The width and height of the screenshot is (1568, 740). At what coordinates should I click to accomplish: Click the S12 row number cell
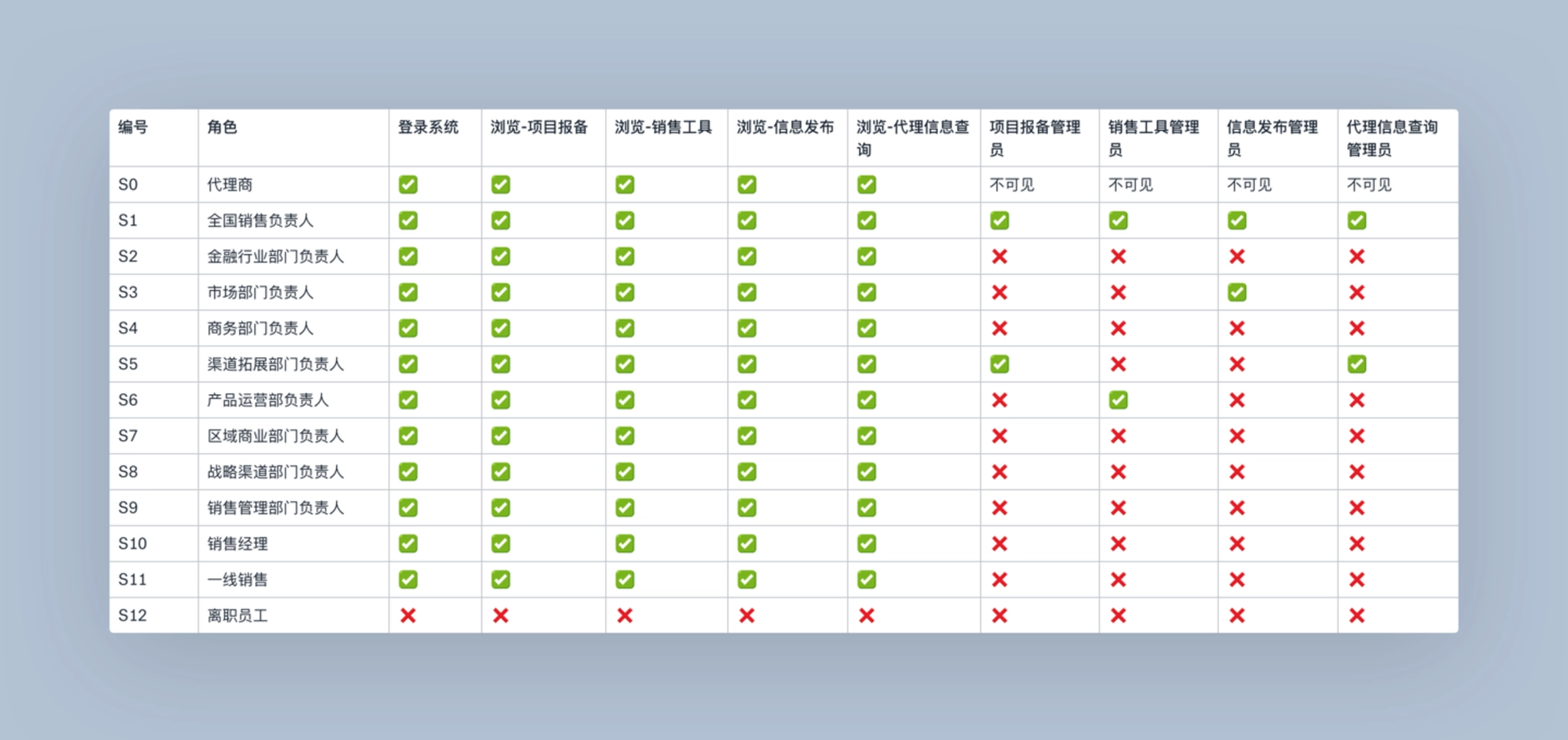coord(132,615)
